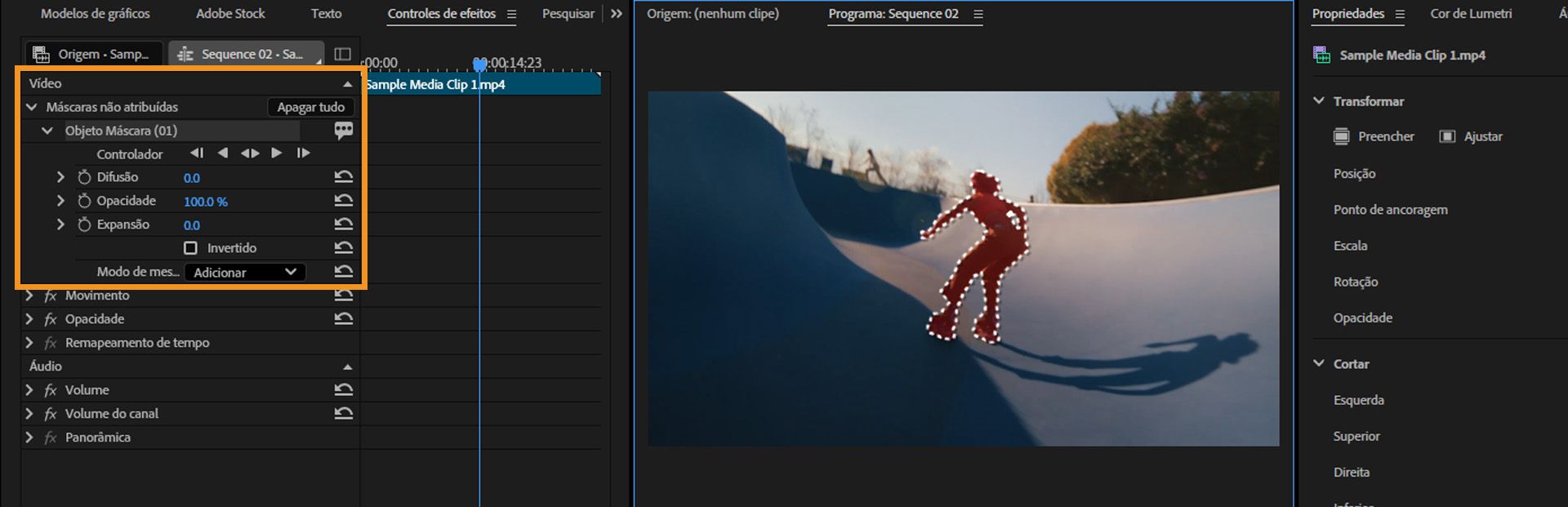Click the Difusão value 0.0
The width and height of the screenshot is (1568, 507).
[x=192, y=178]
